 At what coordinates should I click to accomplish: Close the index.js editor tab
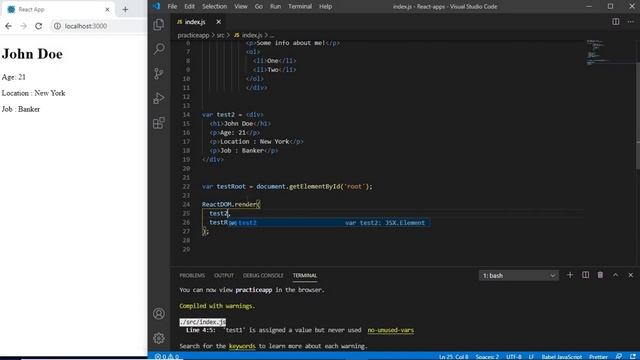218,22
